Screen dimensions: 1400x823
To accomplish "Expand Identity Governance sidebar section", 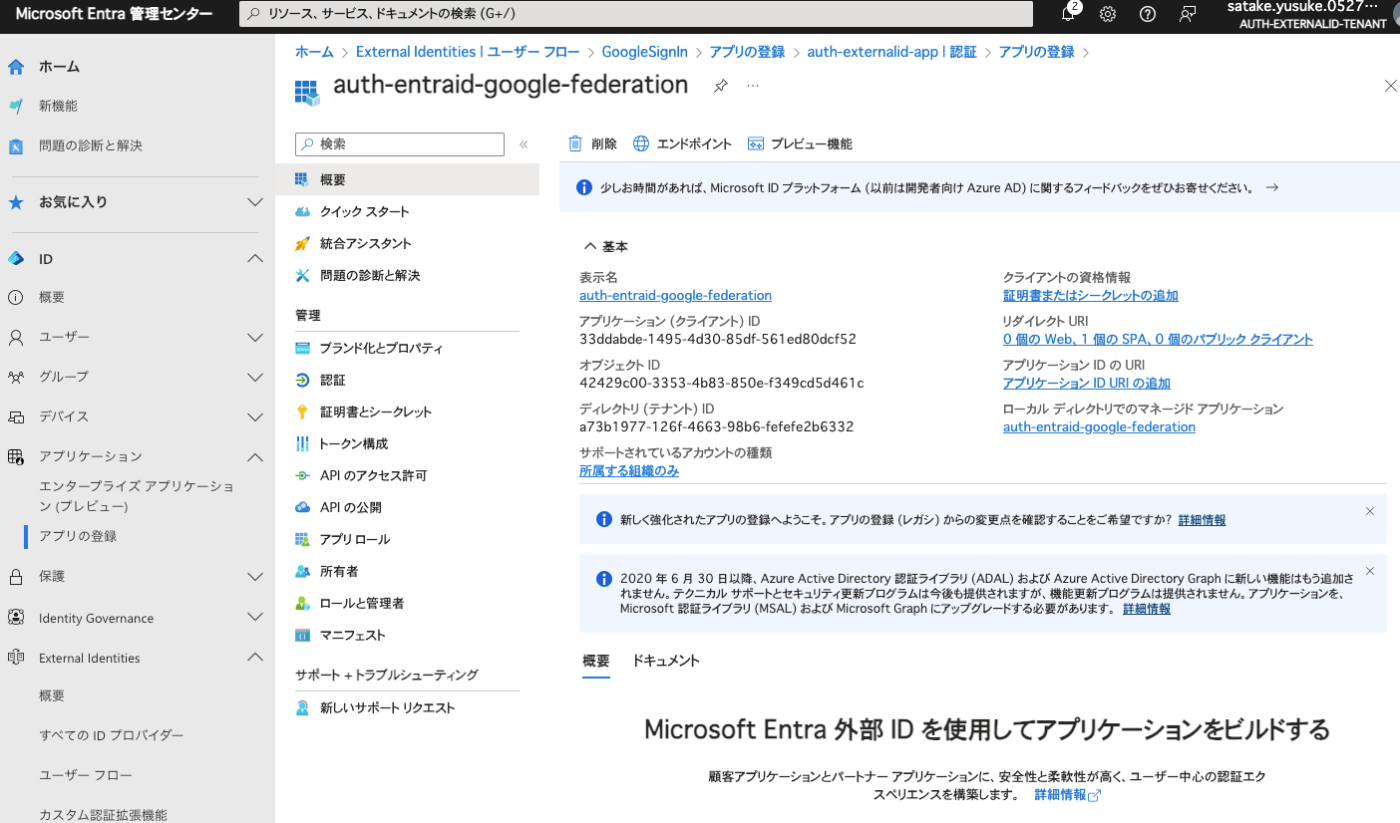I will pyautogui.click(x=255, y=618).
